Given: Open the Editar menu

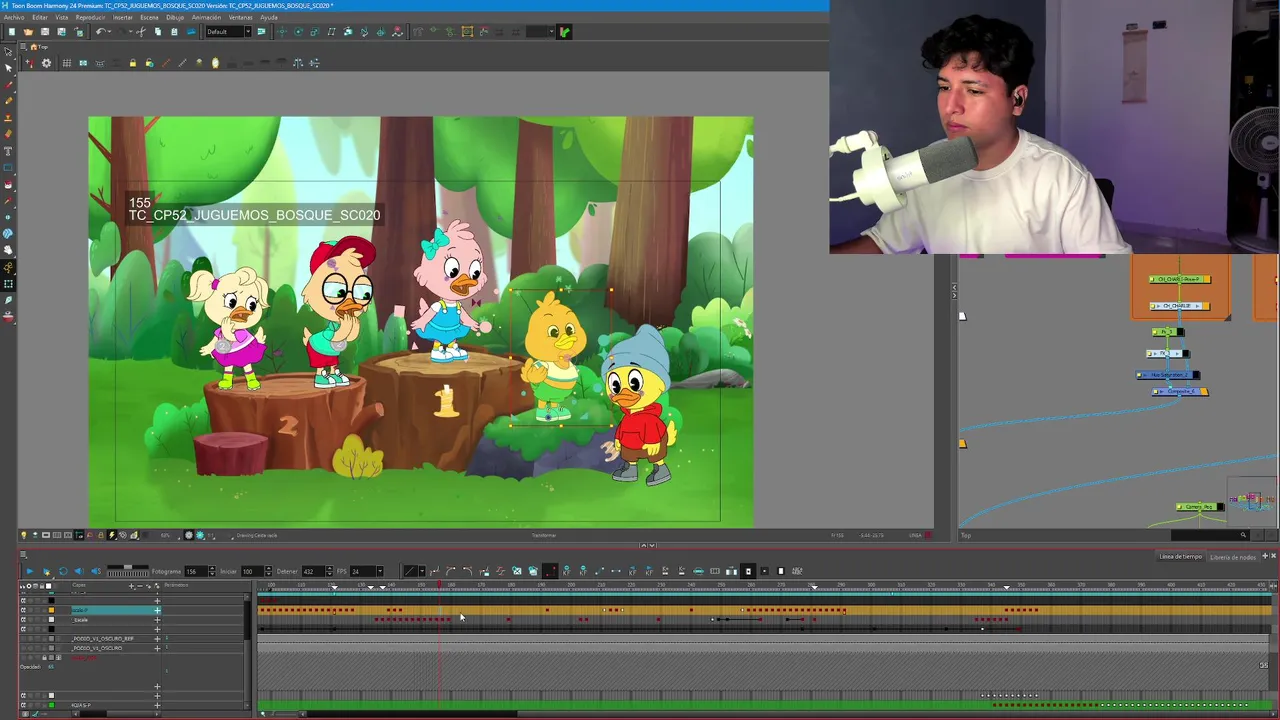Looking at the screenshot, I should (x=40, y=17).
